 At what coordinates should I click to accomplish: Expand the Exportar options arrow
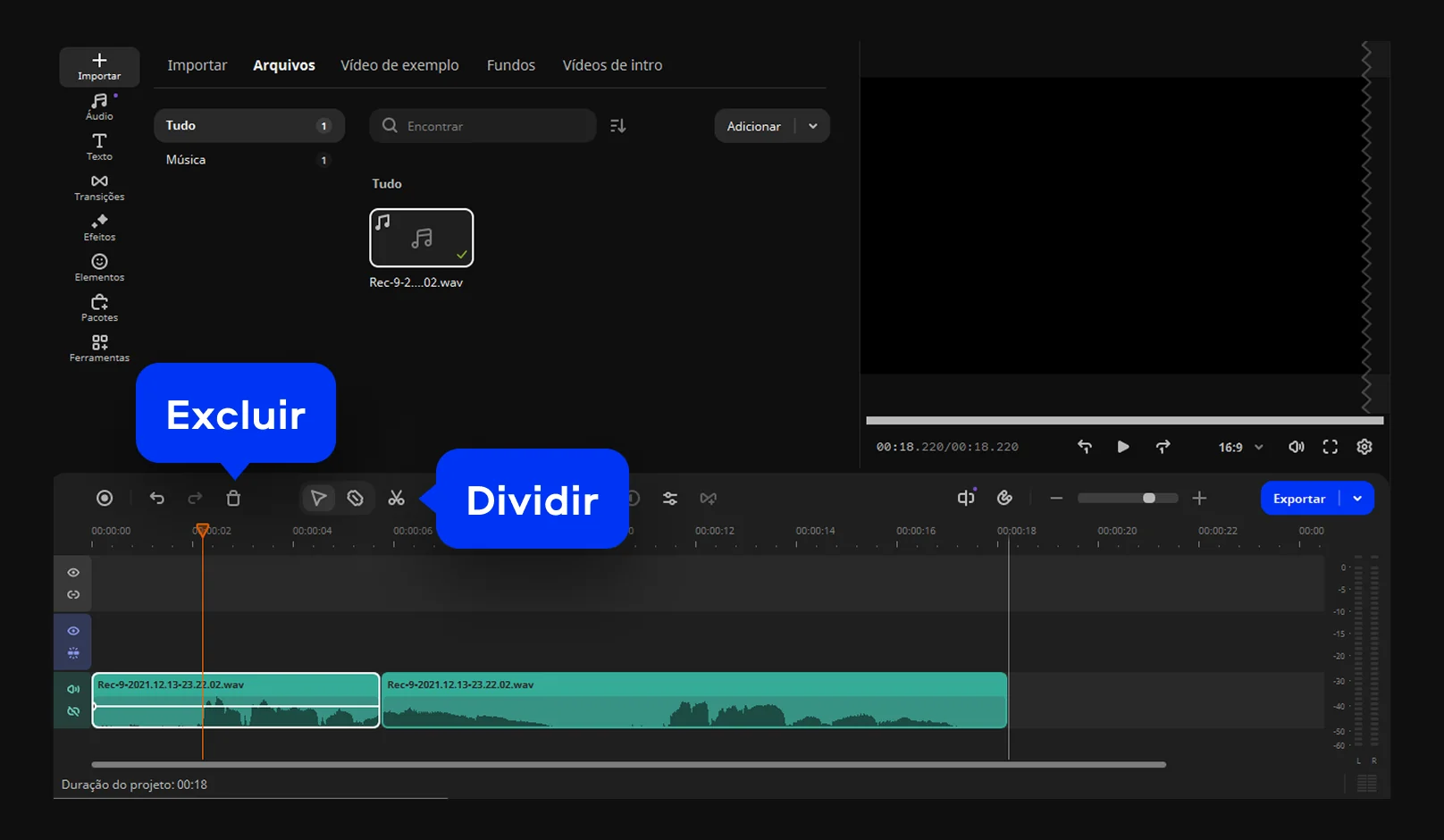[x=1357, y=499]
